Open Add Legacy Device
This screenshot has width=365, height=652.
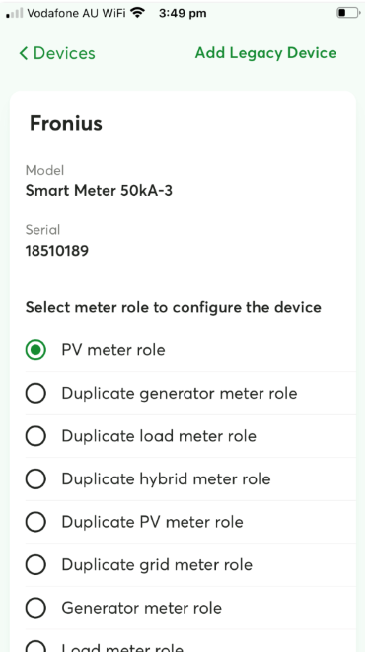click(266, 53)
